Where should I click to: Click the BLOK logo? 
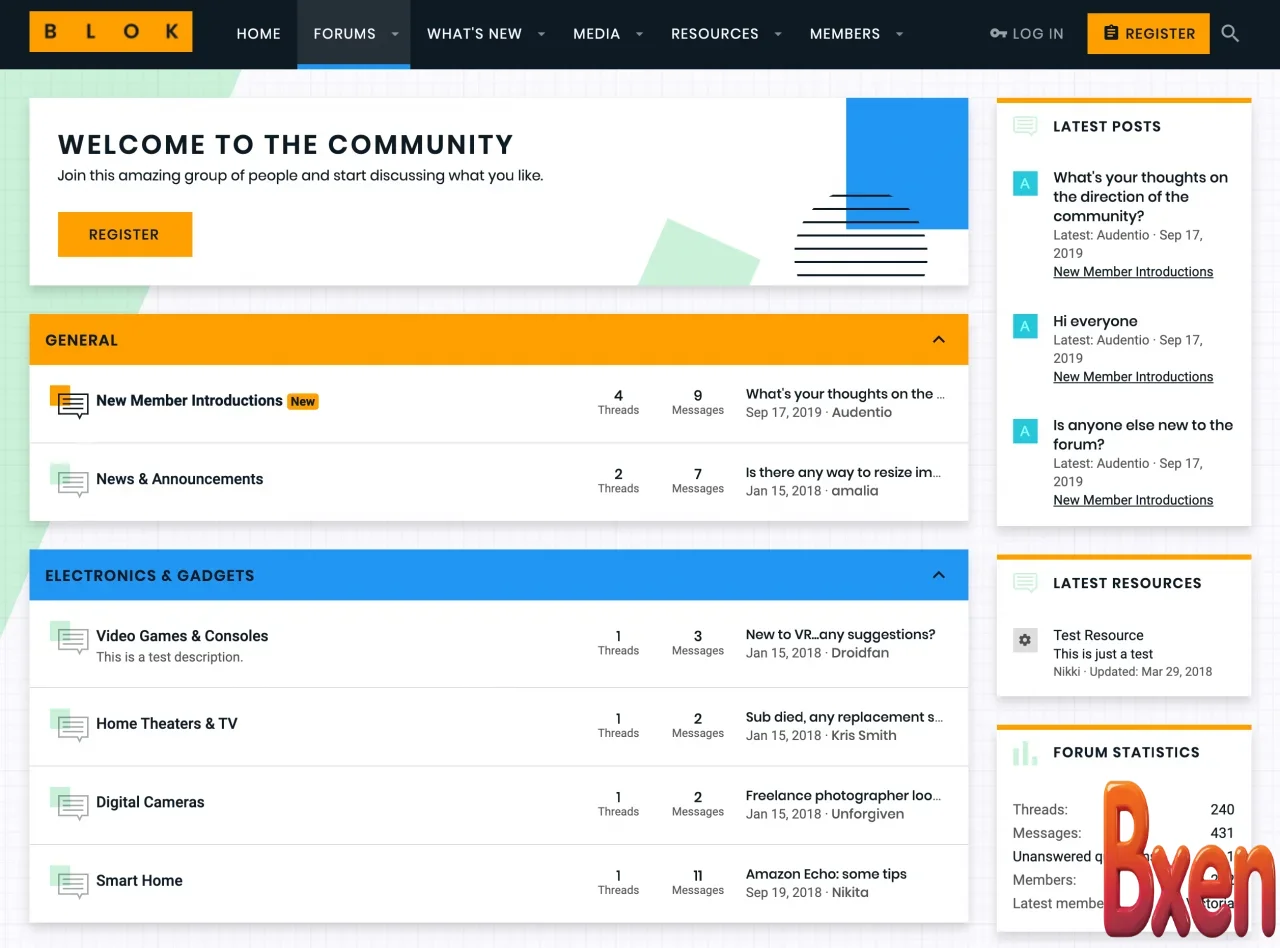point(111,32)
